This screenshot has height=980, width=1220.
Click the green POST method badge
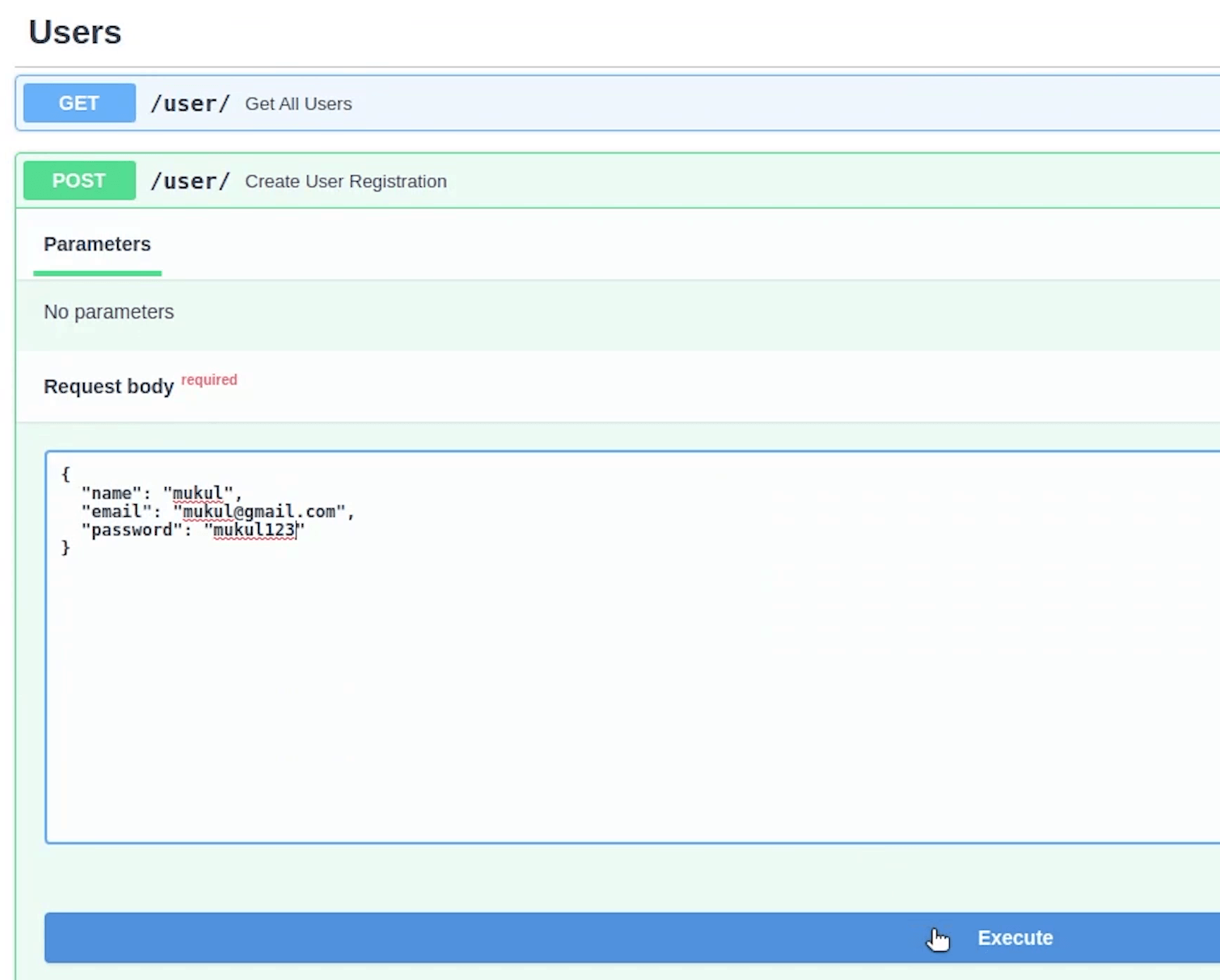pyautogui.click(x=79, y=180)
